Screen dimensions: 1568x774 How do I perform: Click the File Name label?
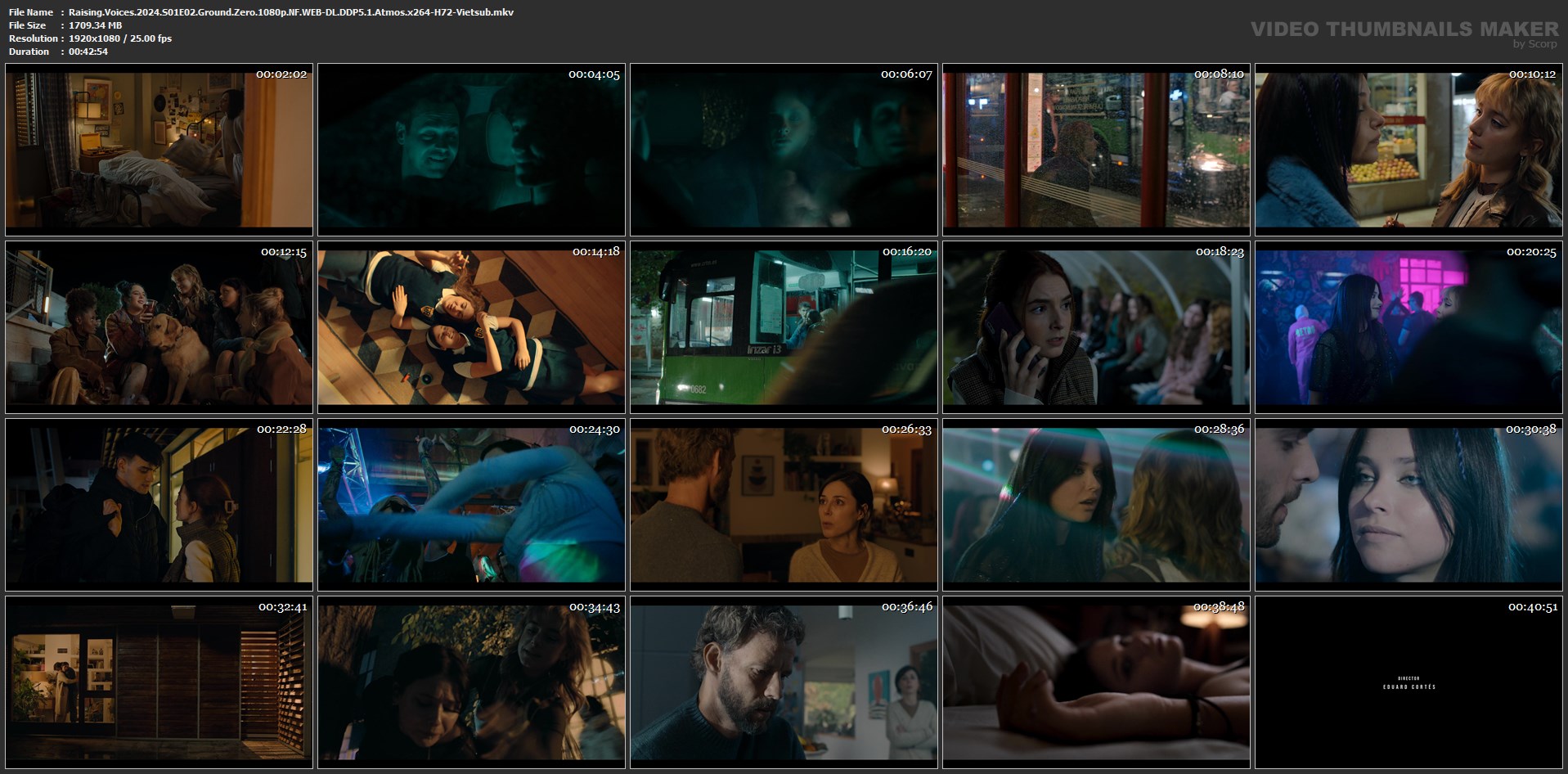pyautogui.click(x=31, y=12)
